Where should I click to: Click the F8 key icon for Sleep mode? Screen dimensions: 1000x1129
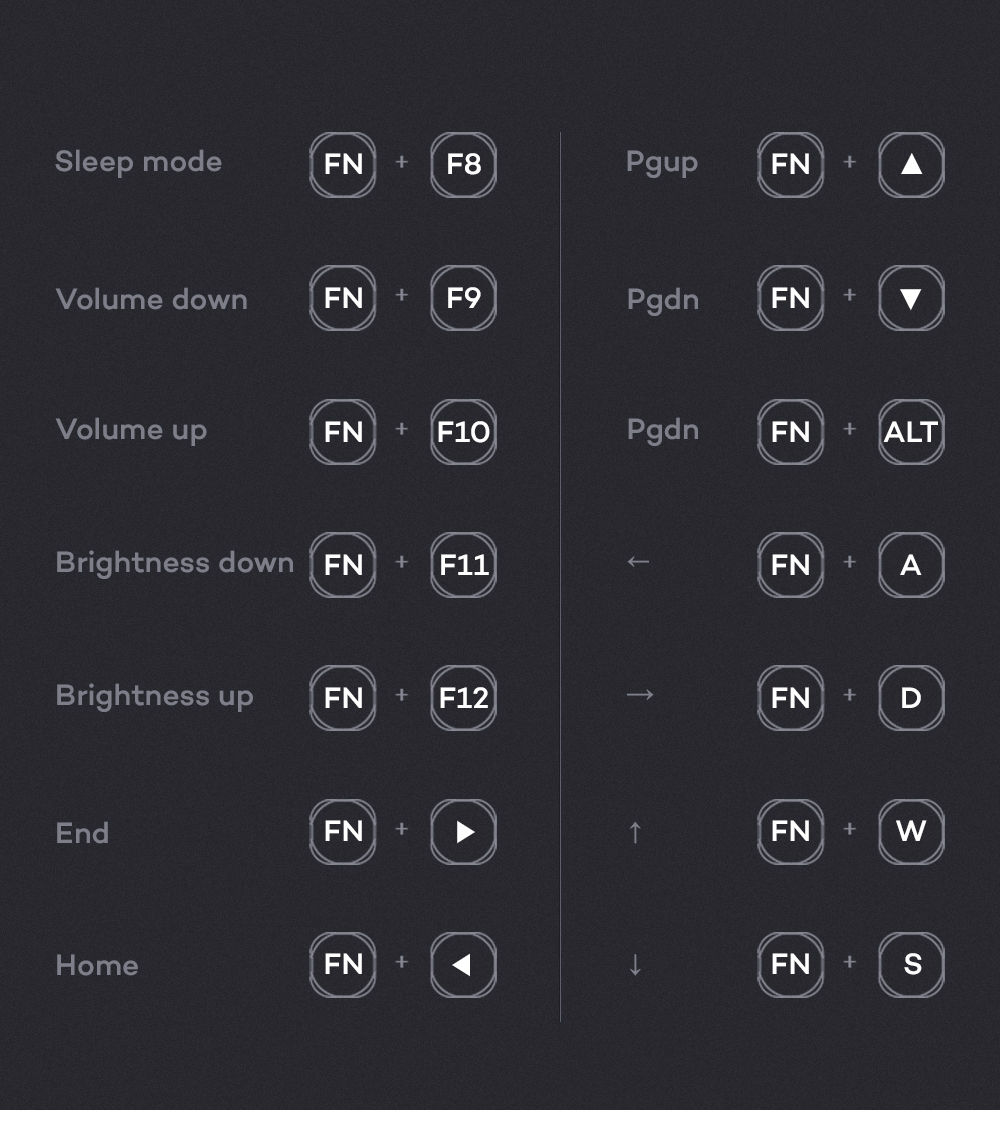click(x=463, y=165)
